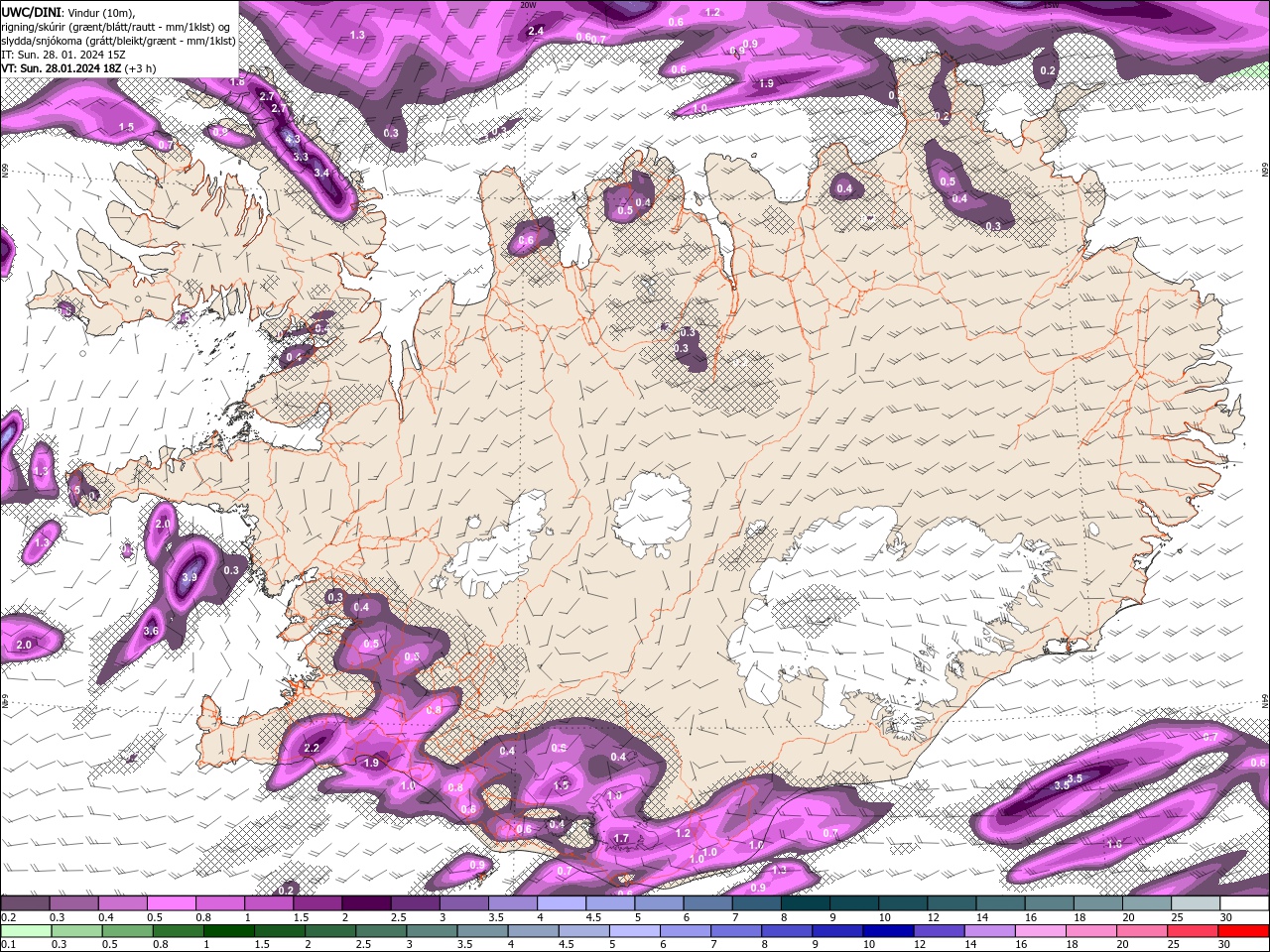The image size is (1270, 952).
Task: Select the deep blue rain swatch between 10 and 12
Action: [x=888, y=931]
